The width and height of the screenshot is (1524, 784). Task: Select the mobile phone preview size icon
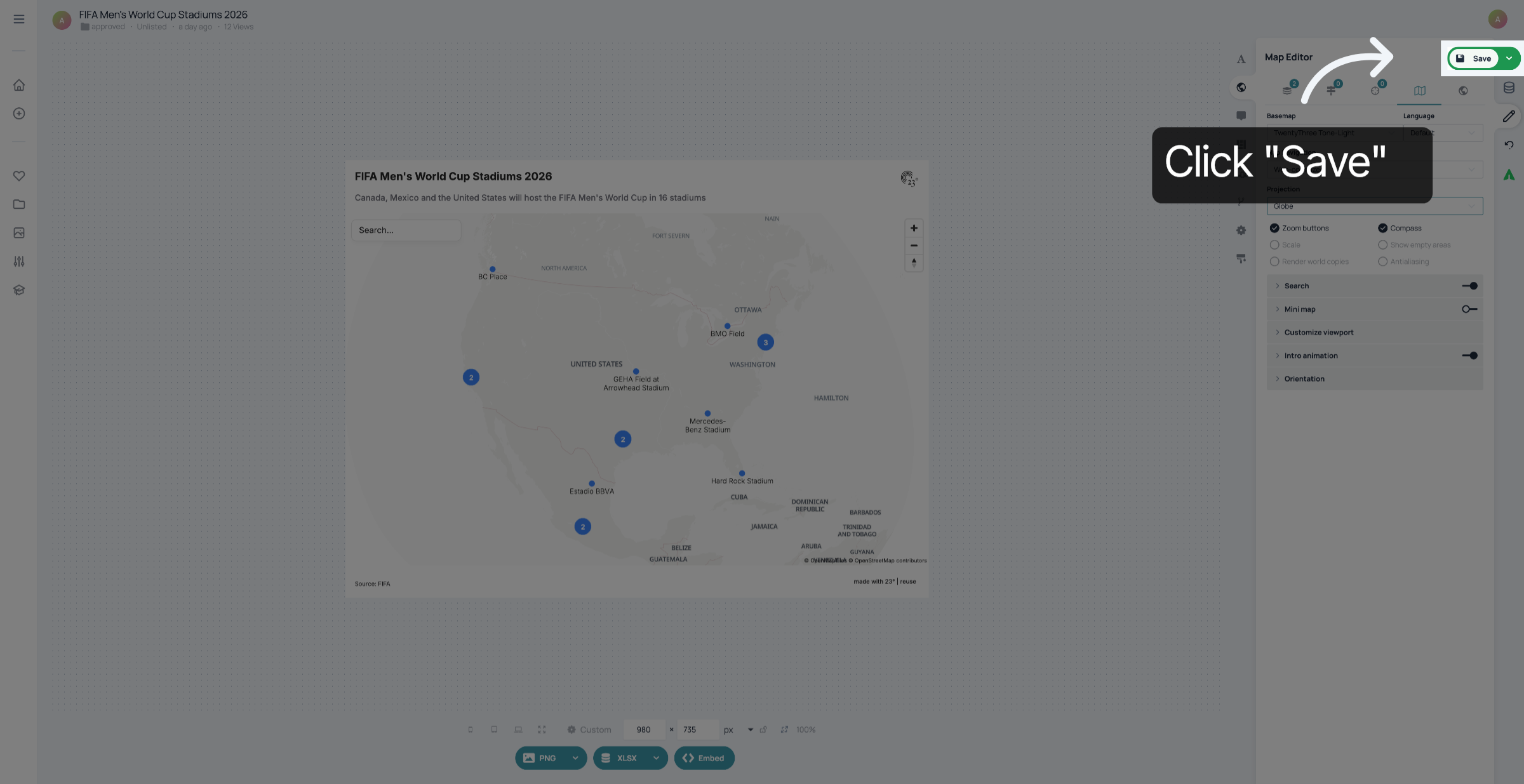tap(471, 730)
